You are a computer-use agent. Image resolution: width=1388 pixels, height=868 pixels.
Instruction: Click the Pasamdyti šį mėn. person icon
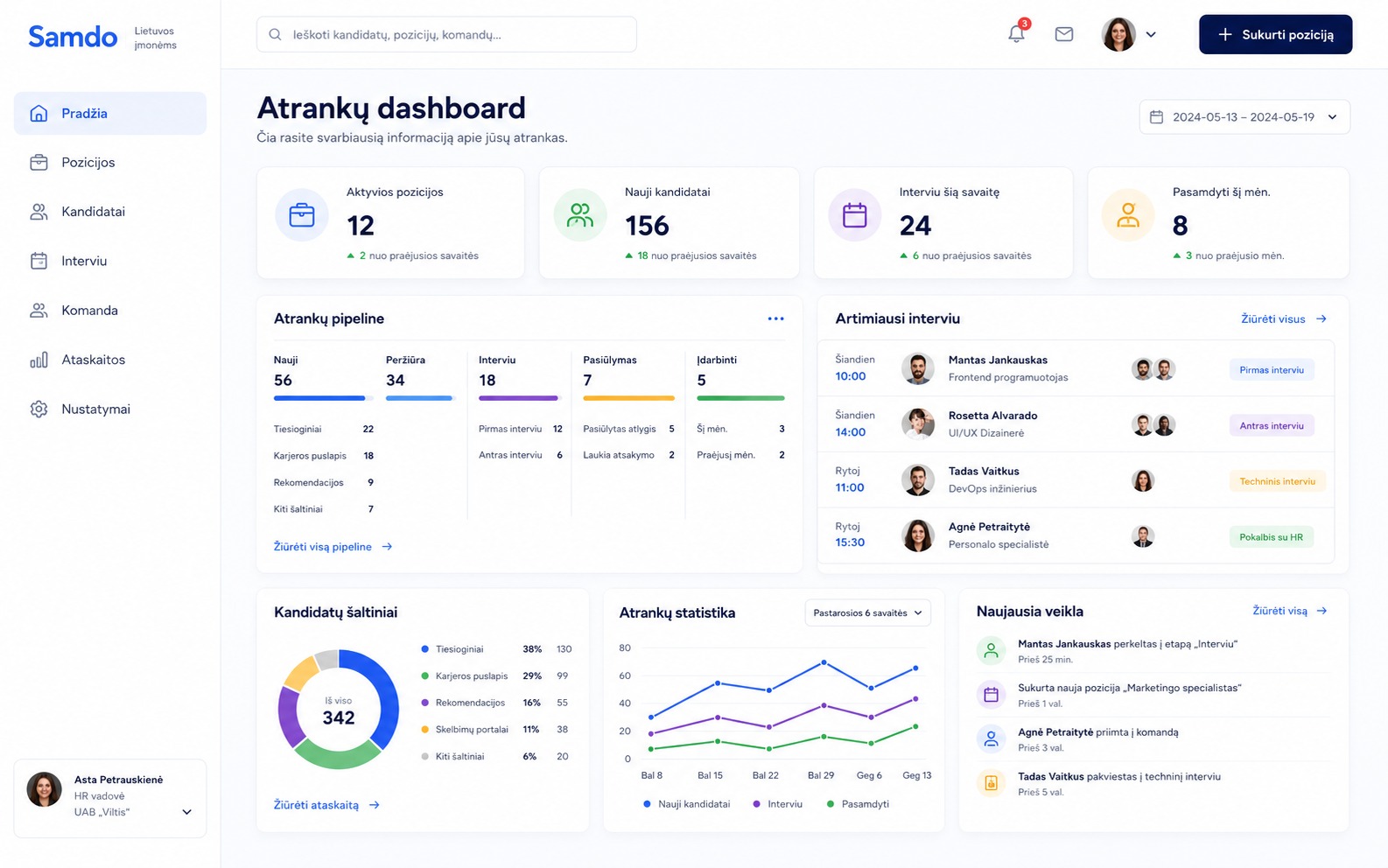tap(1128, 214)
